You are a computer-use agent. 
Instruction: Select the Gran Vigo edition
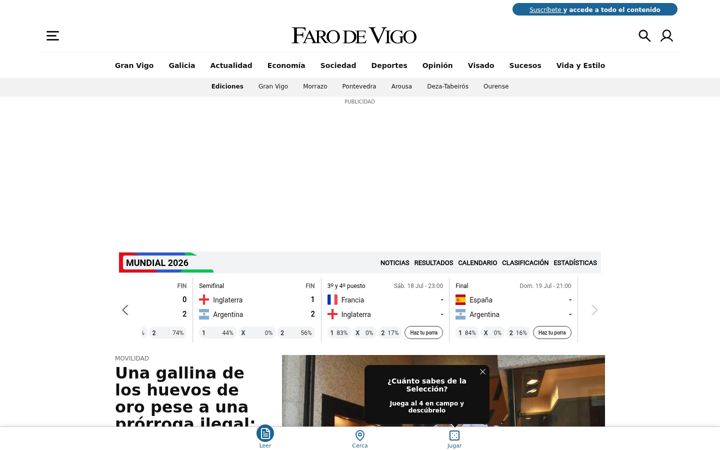coord(273,86)
